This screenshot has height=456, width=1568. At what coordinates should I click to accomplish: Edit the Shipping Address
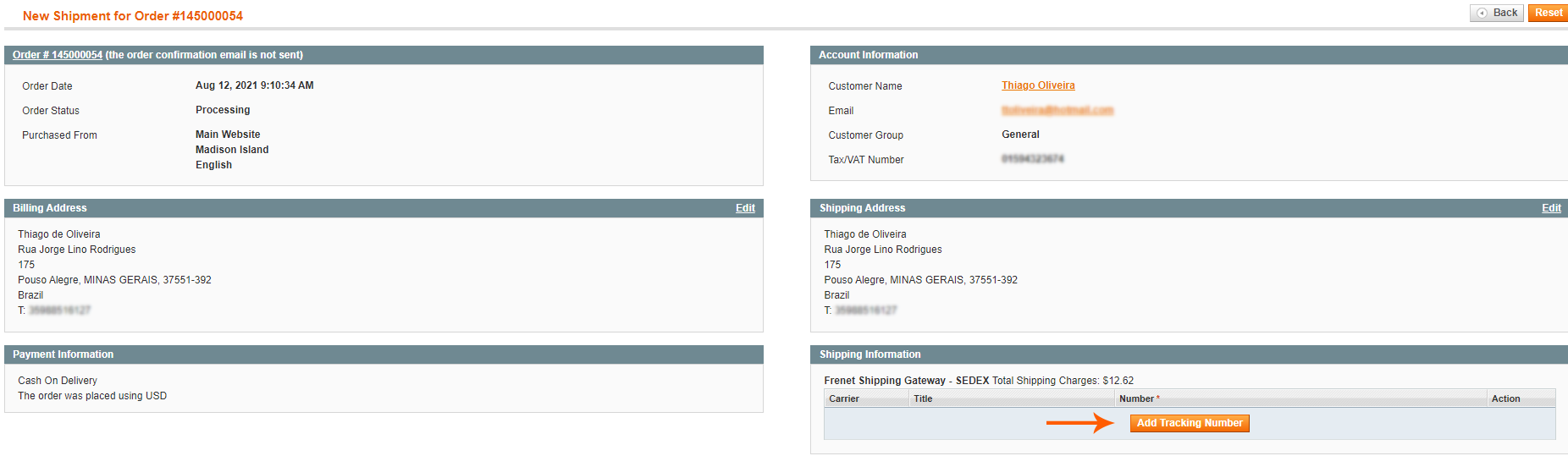1551,208
